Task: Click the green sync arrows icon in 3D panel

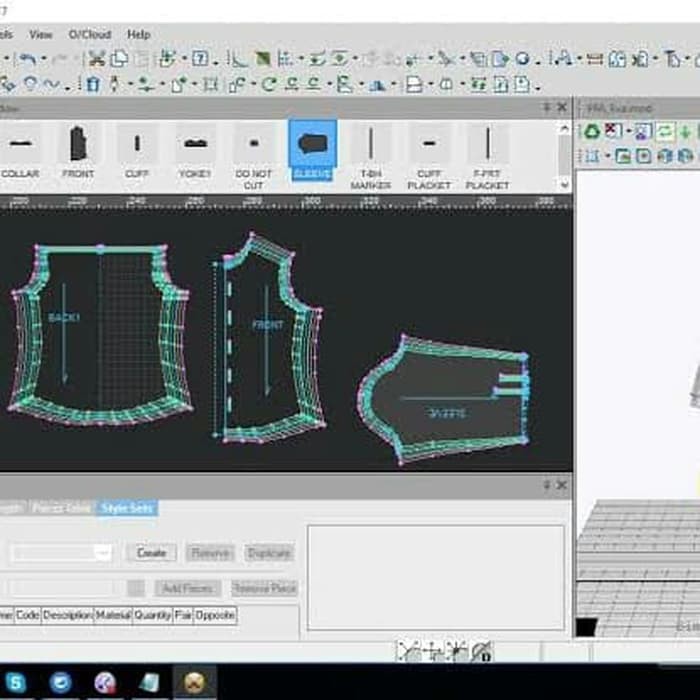Action: click(x=664, y=132)
